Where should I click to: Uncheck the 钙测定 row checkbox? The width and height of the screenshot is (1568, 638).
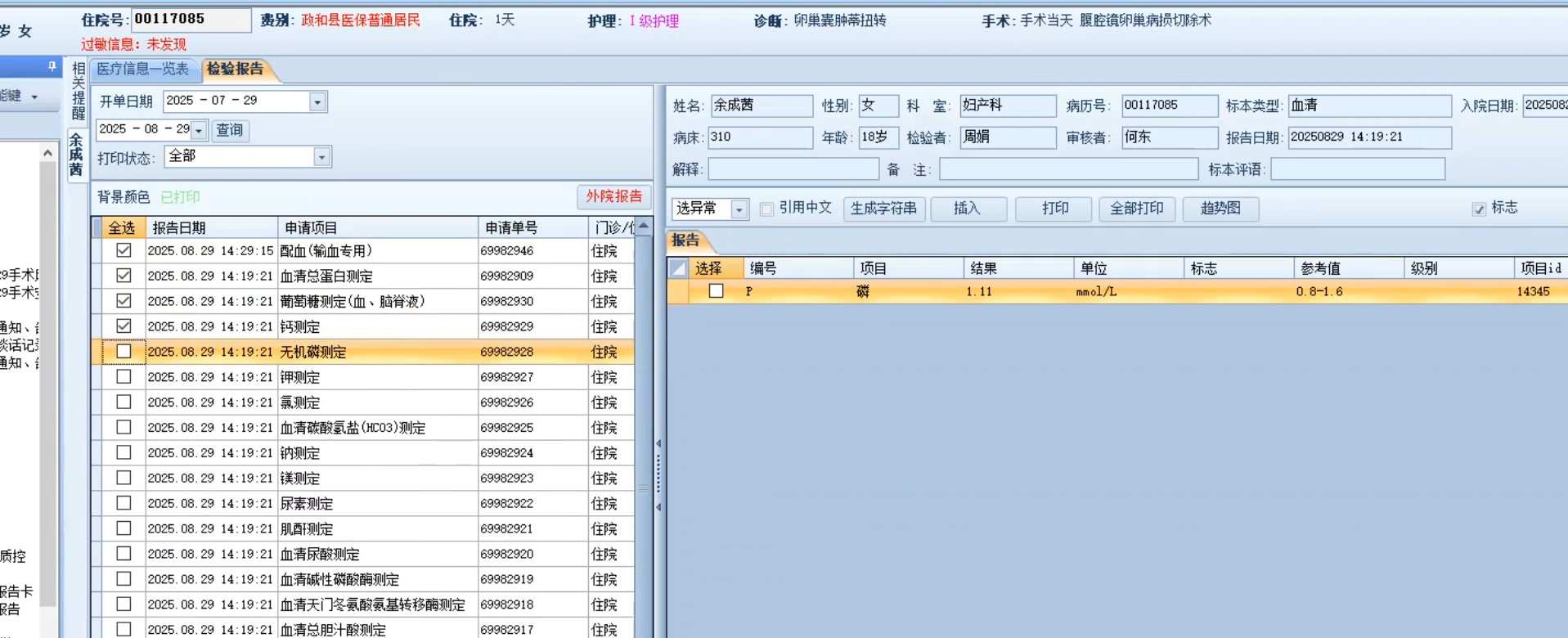124,326
